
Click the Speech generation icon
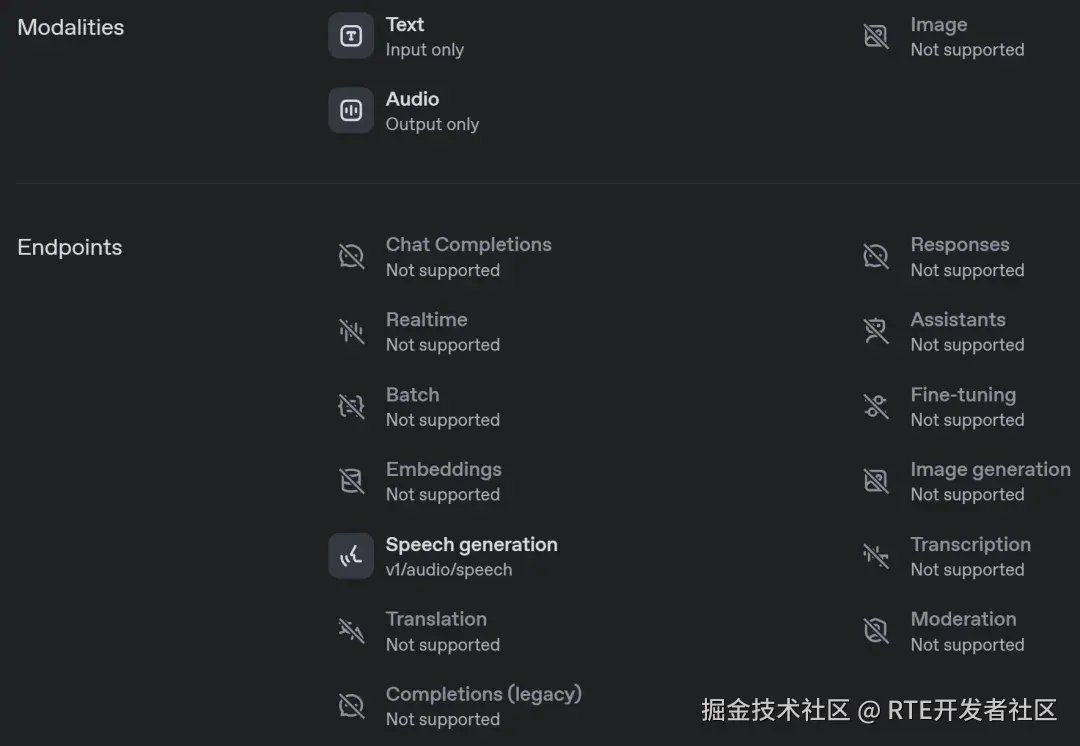[x=351, y=556]
